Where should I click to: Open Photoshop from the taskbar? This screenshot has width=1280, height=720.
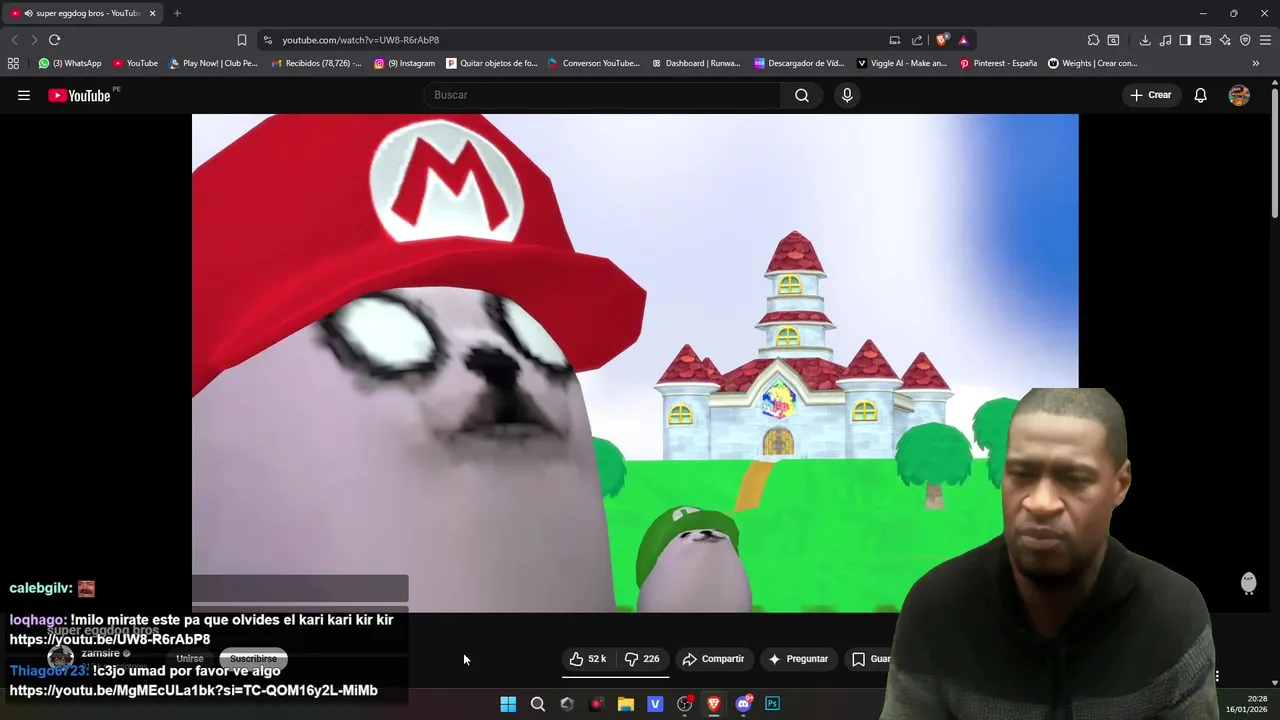(x=772, y=704)
